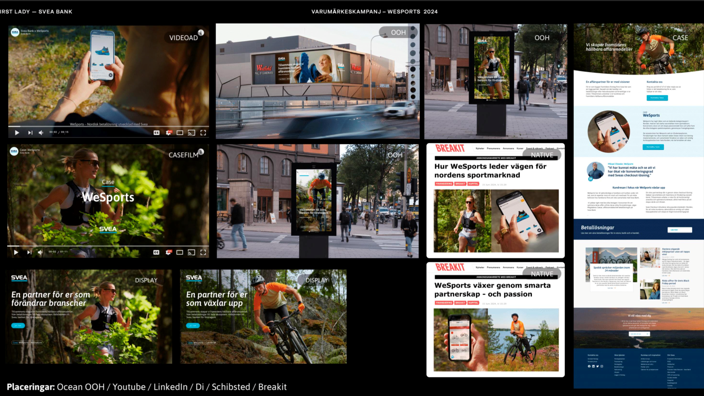Mute the CASEFILM player volume
Viewport: 704px width, 396px height.
pyautogui.click(x=40, y=252)
